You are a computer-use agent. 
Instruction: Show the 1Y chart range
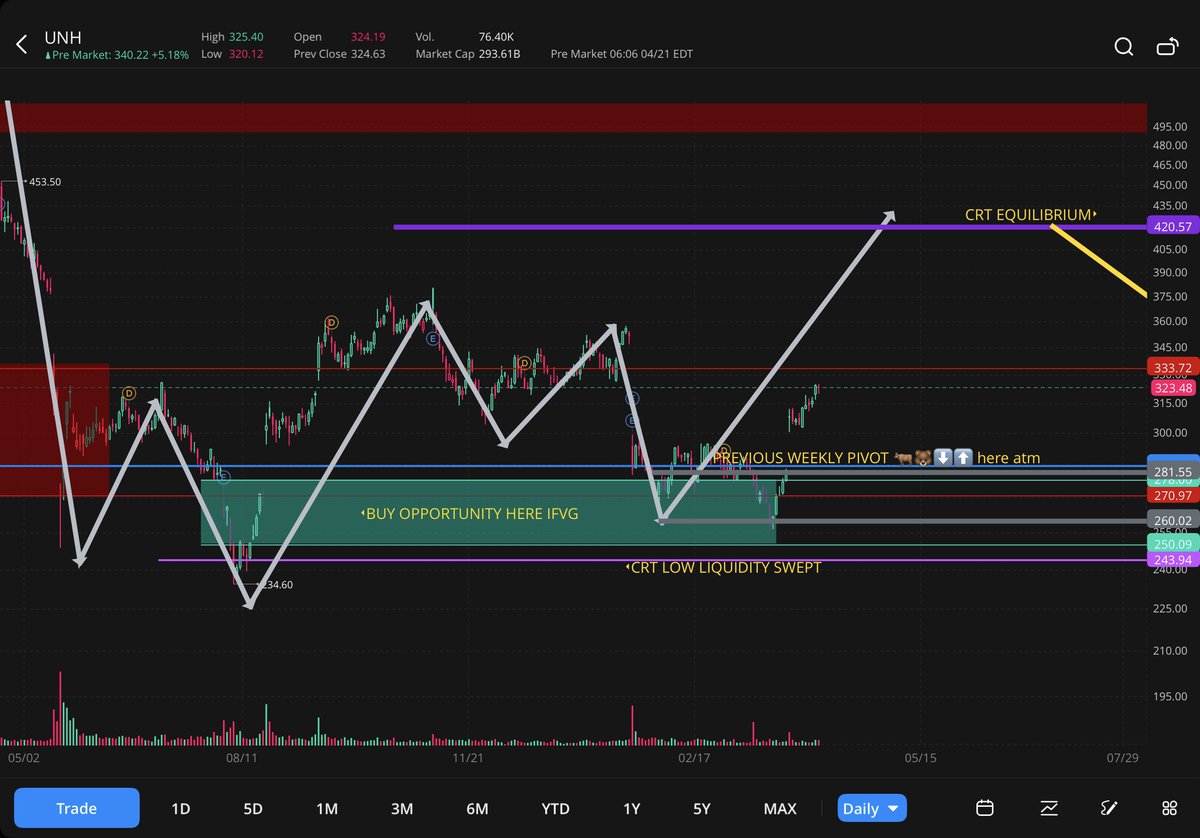(x=631, y=808)
